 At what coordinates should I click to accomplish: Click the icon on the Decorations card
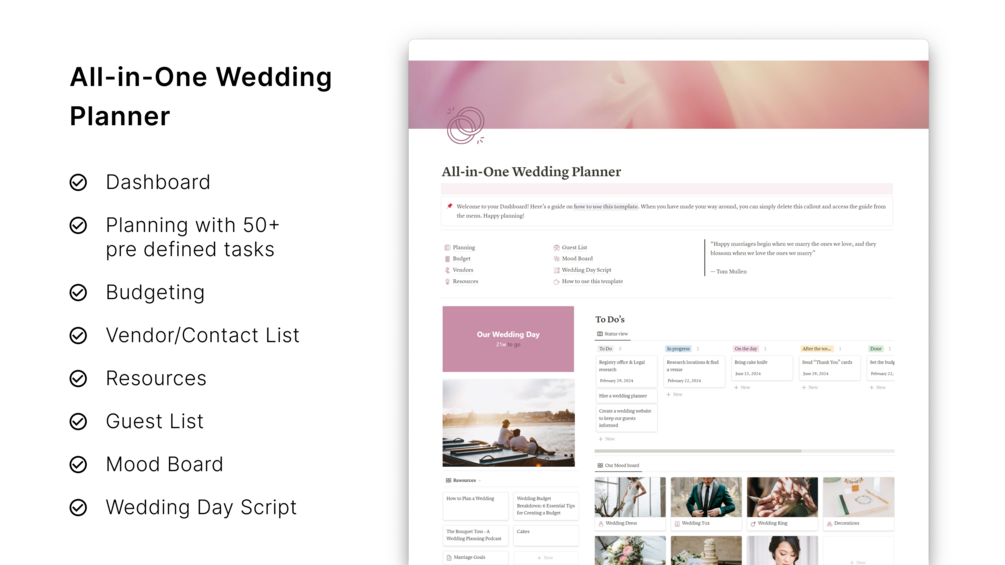[x=829, y=523]
